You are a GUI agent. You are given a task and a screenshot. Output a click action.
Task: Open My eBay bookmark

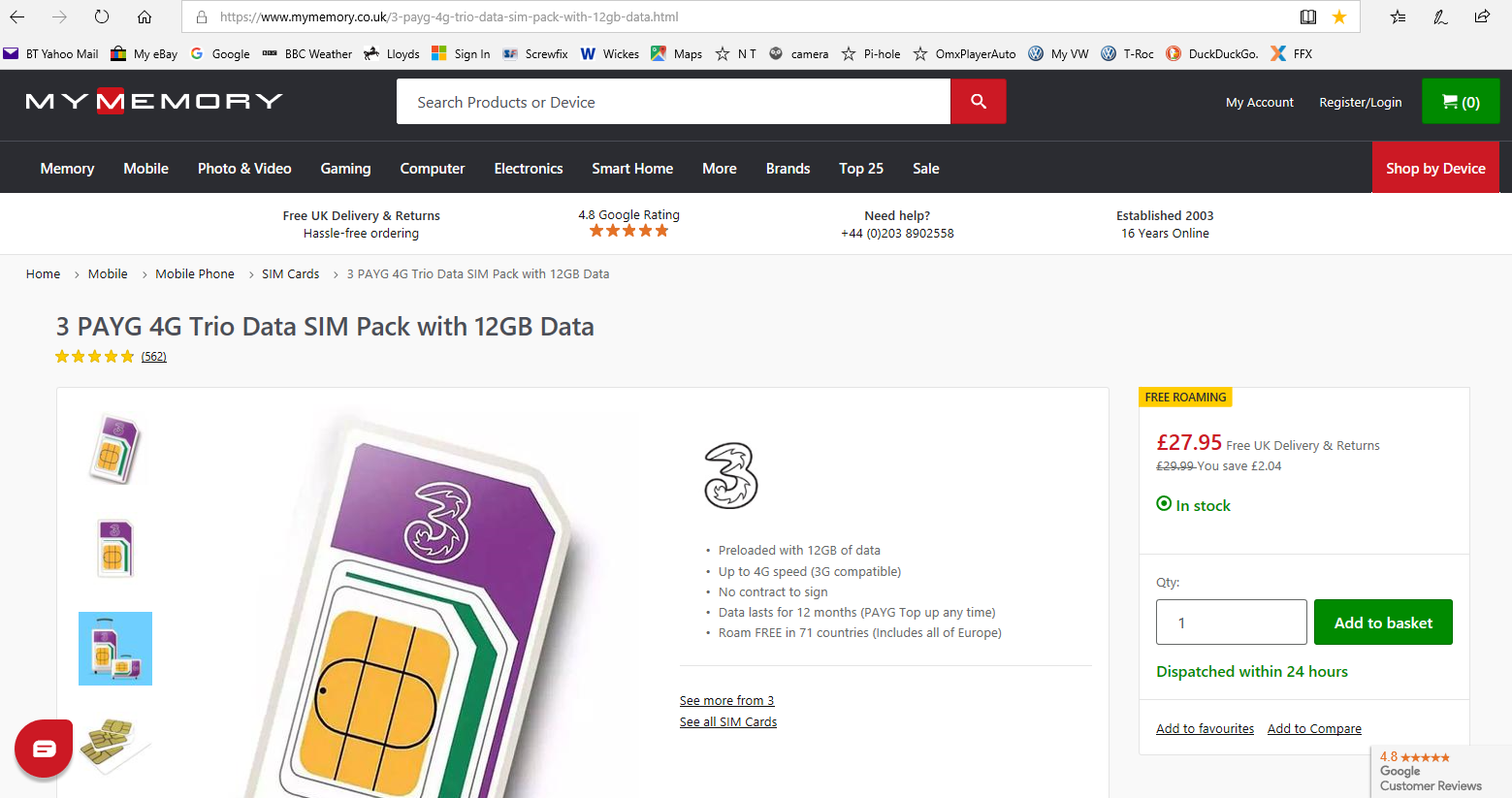145,54
